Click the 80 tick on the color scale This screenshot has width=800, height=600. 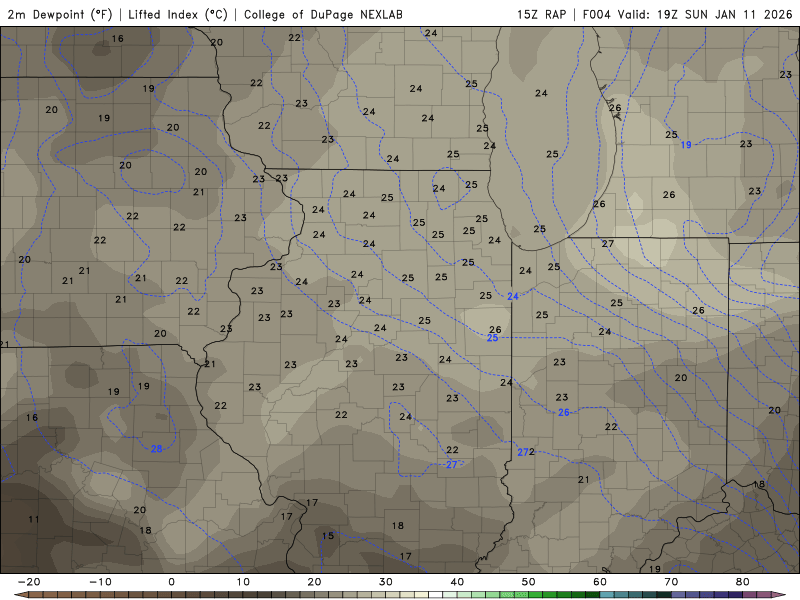[x=743, y=582]
